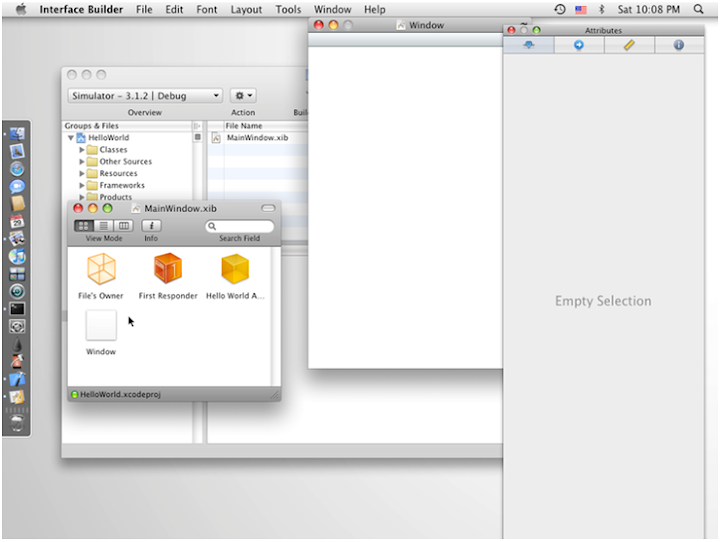The image size is (720, 542).
Task: Click the Window object icon
Action: tap(101, 326)
